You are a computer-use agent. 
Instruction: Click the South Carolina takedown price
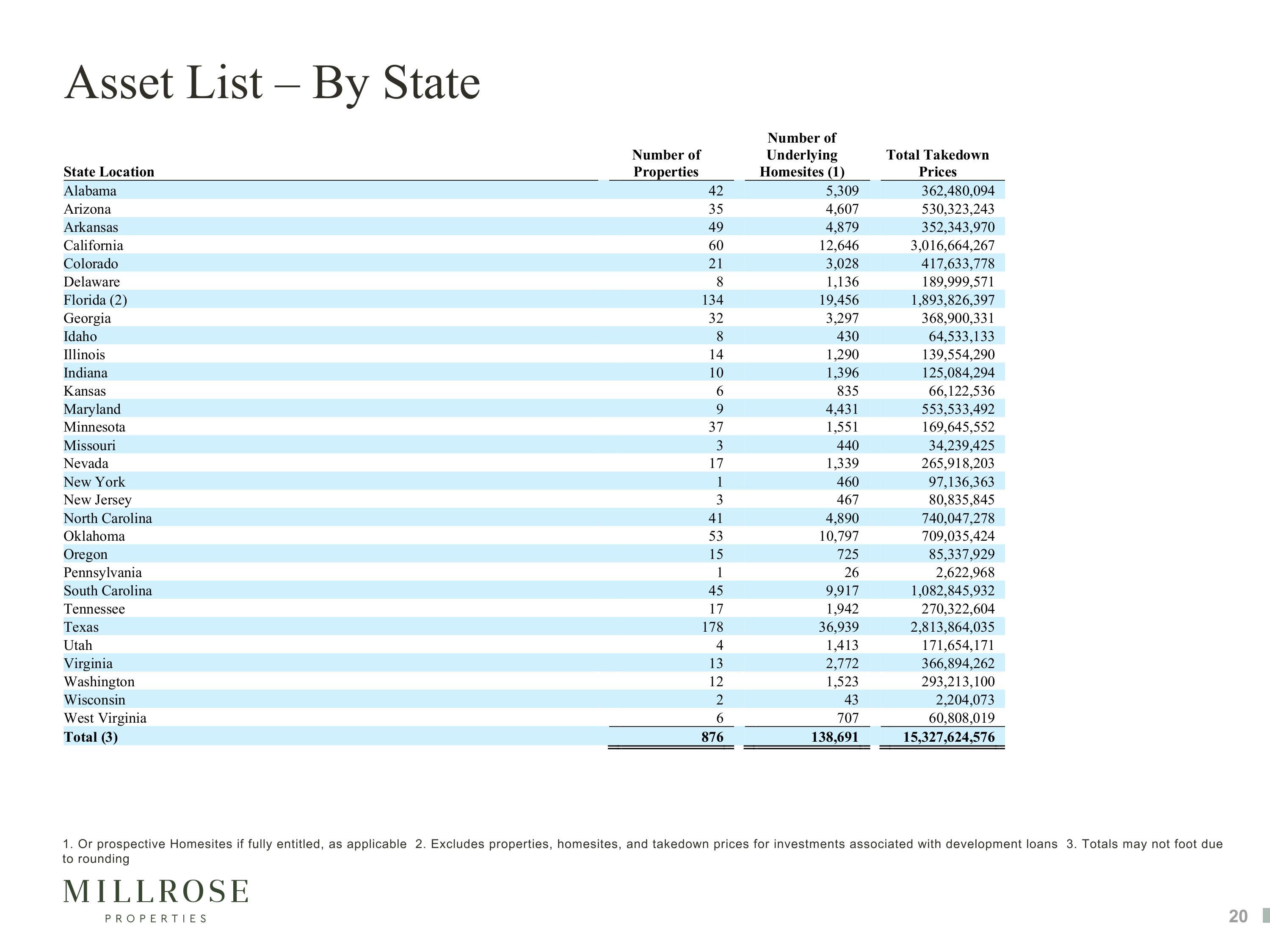[952, 591]
